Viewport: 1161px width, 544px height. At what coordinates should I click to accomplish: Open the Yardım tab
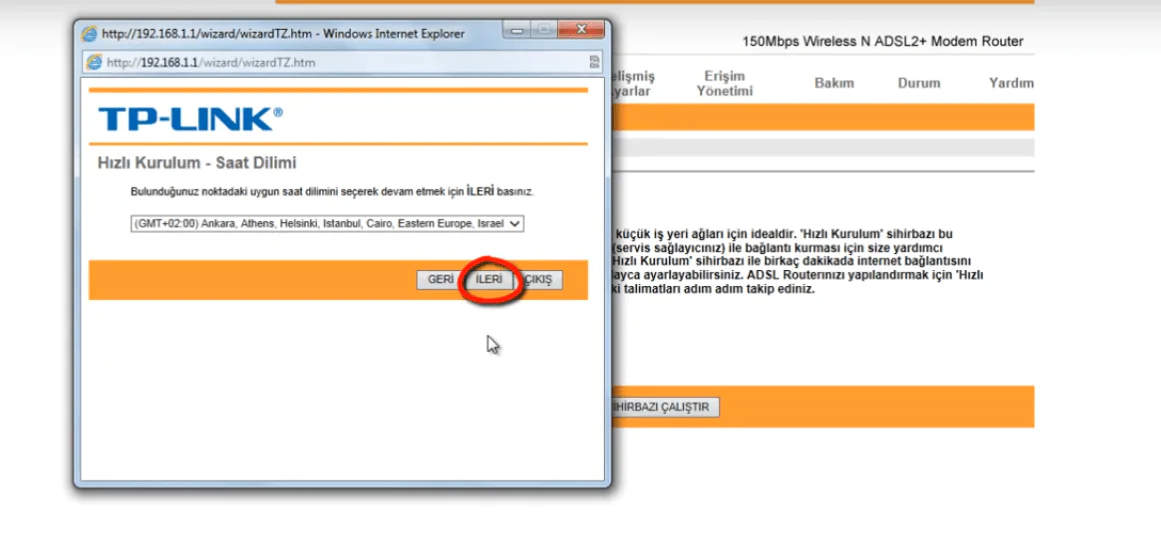pyautogui.click(x=1010, y=83)
